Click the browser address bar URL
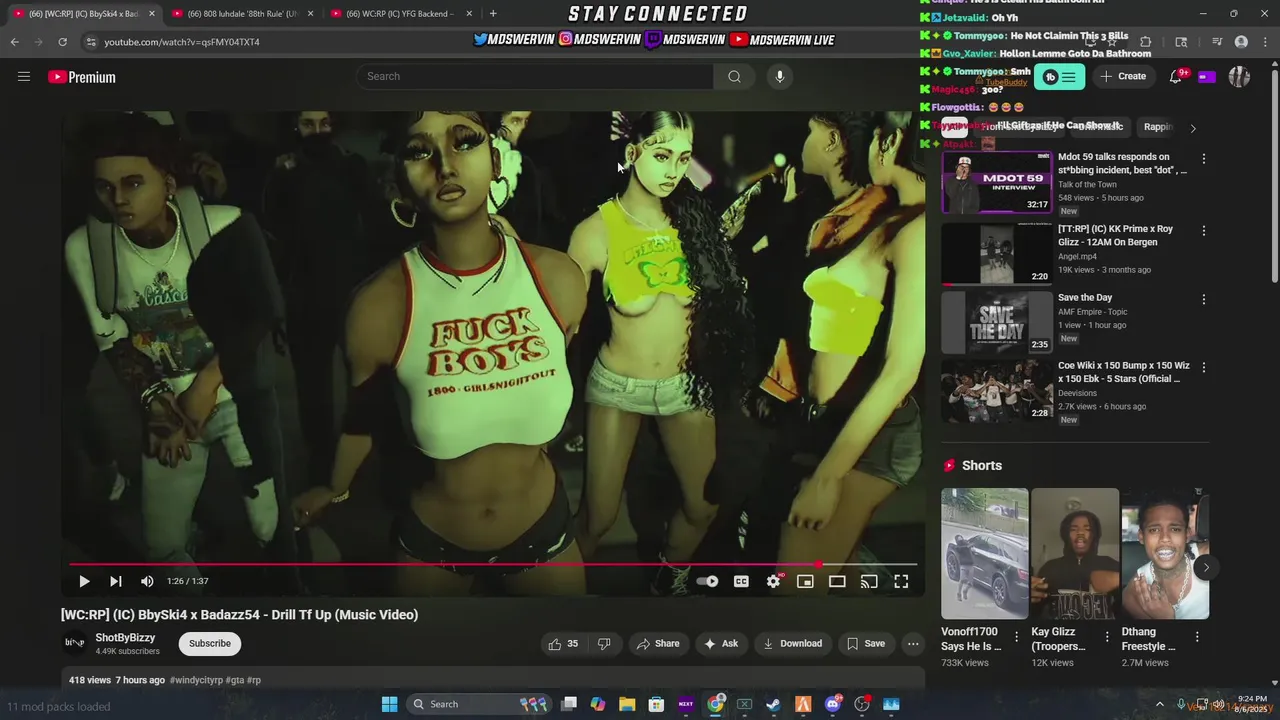 click(182, 42)
